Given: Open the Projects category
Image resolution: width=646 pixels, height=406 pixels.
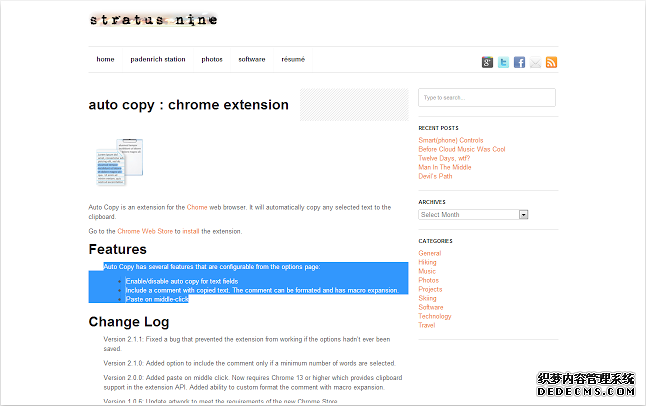Looking at the screenshot, I should pos(430,289).
